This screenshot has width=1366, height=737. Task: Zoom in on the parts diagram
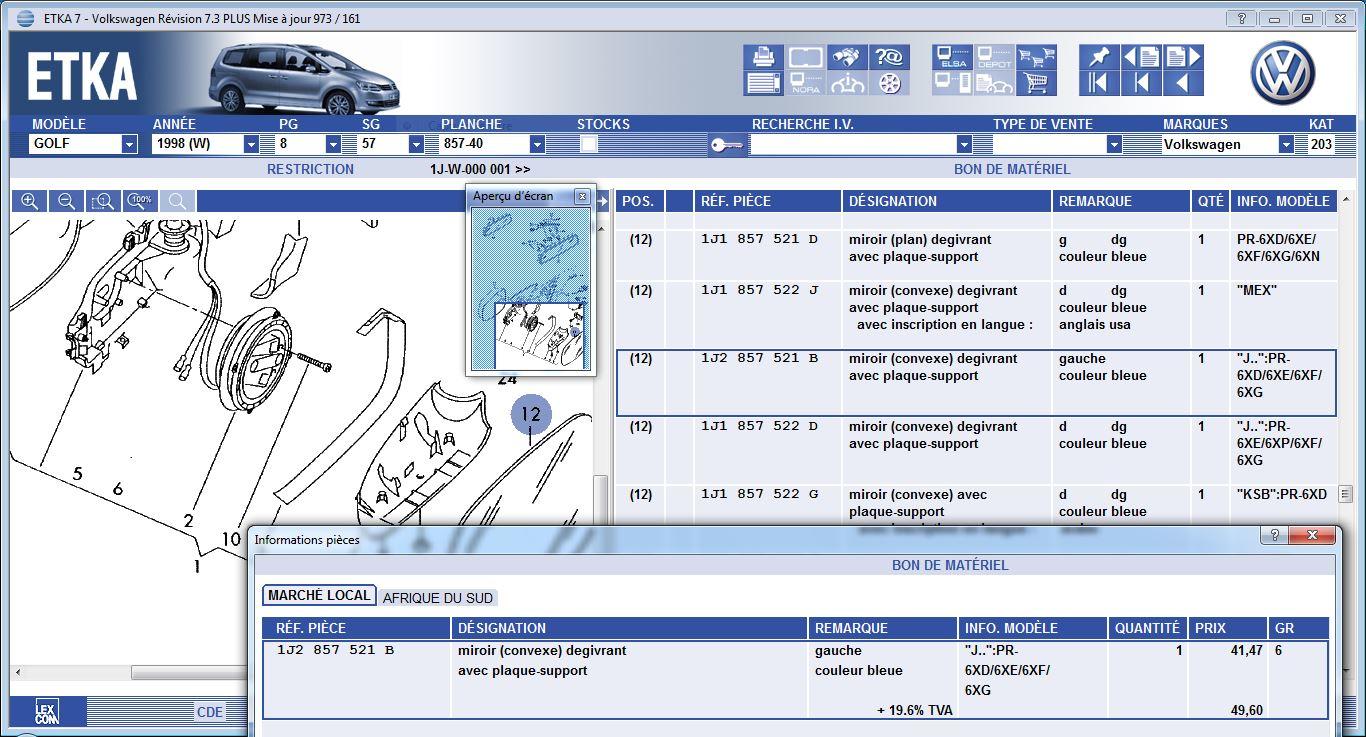pyautogui.click(x=30, y=201)
